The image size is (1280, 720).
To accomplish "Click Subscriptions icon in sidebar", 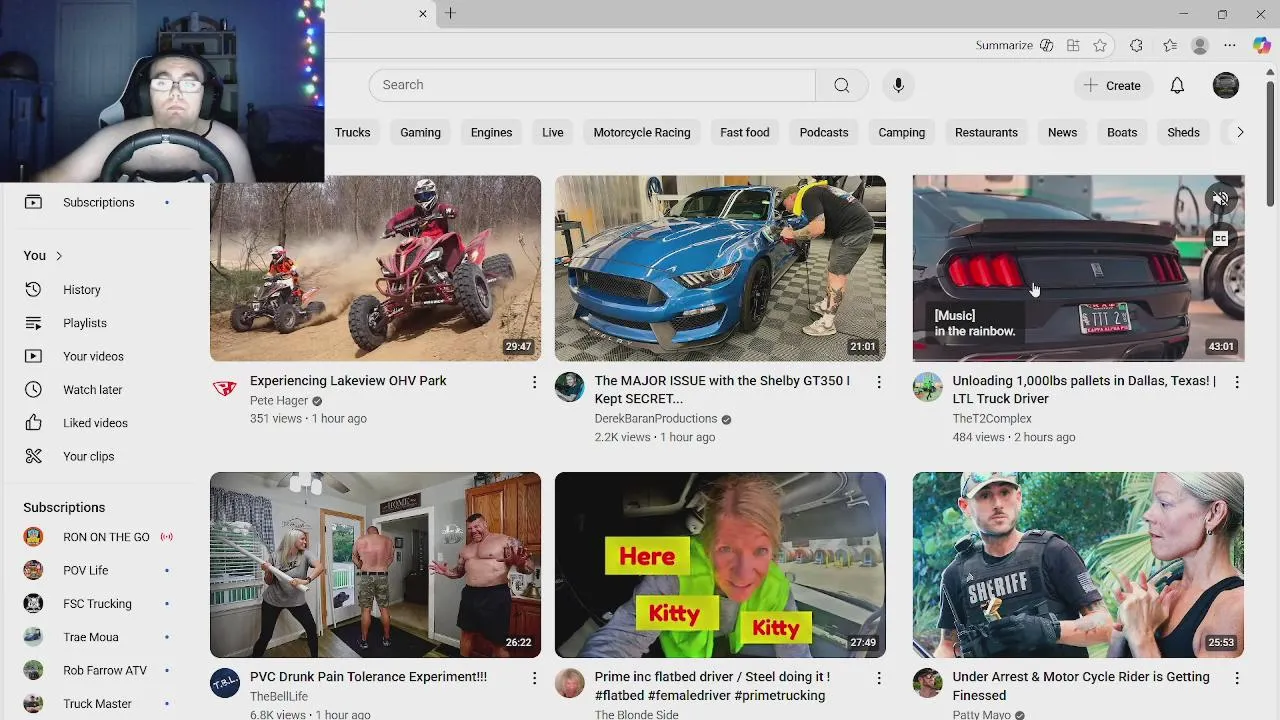I will (33, 202).
